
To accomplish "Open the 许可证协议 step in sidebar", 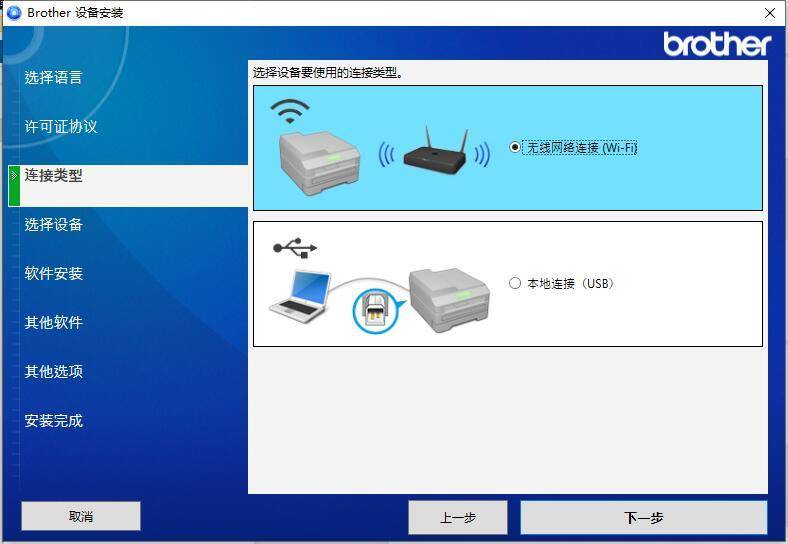I will 61,126.
